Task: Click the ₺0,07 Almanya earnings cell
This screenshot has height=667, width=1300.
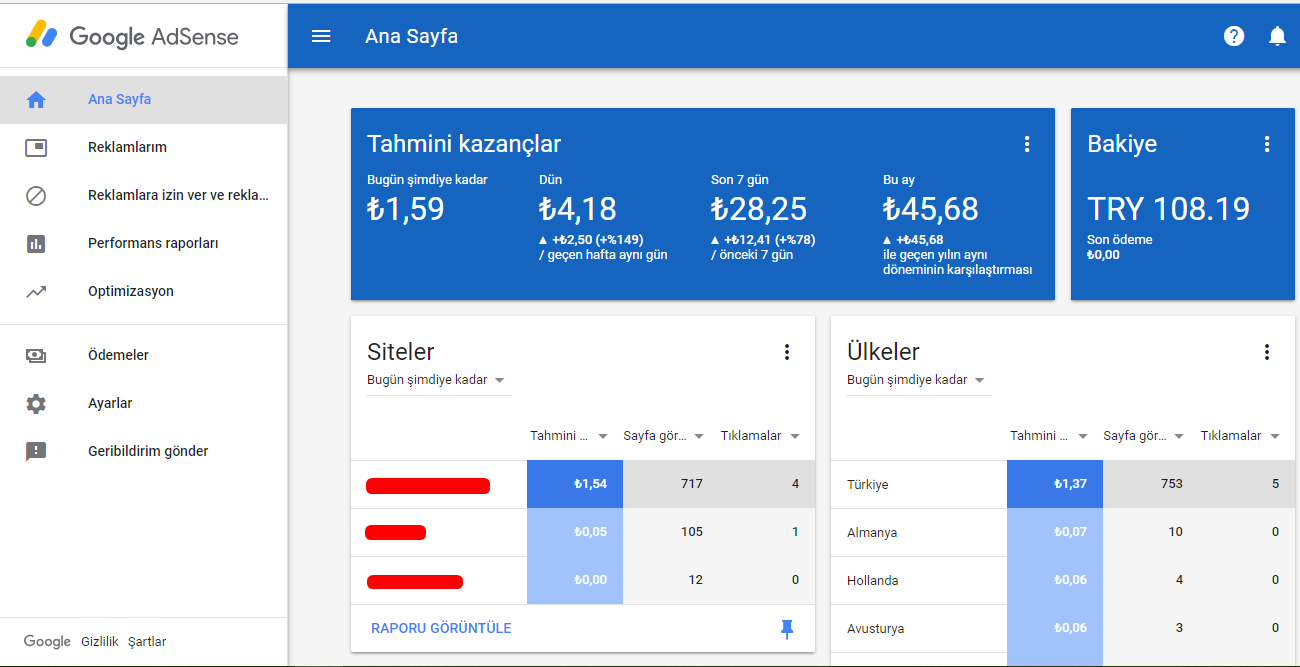Action: [x=1055, y=532]
